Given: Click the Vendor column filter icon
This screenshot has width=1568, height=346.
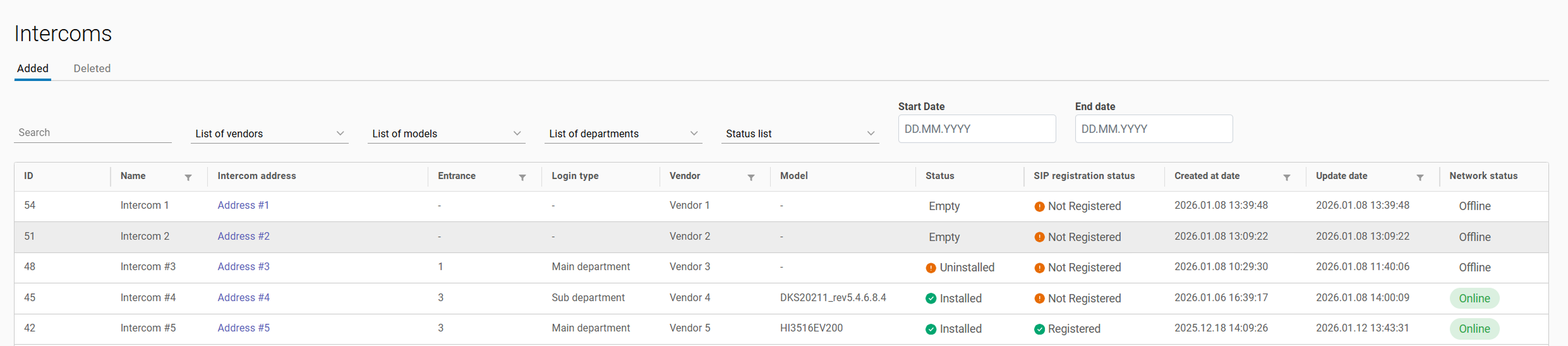Looking at the screenshot, I should pyautogui.click(x=751, y=178).
